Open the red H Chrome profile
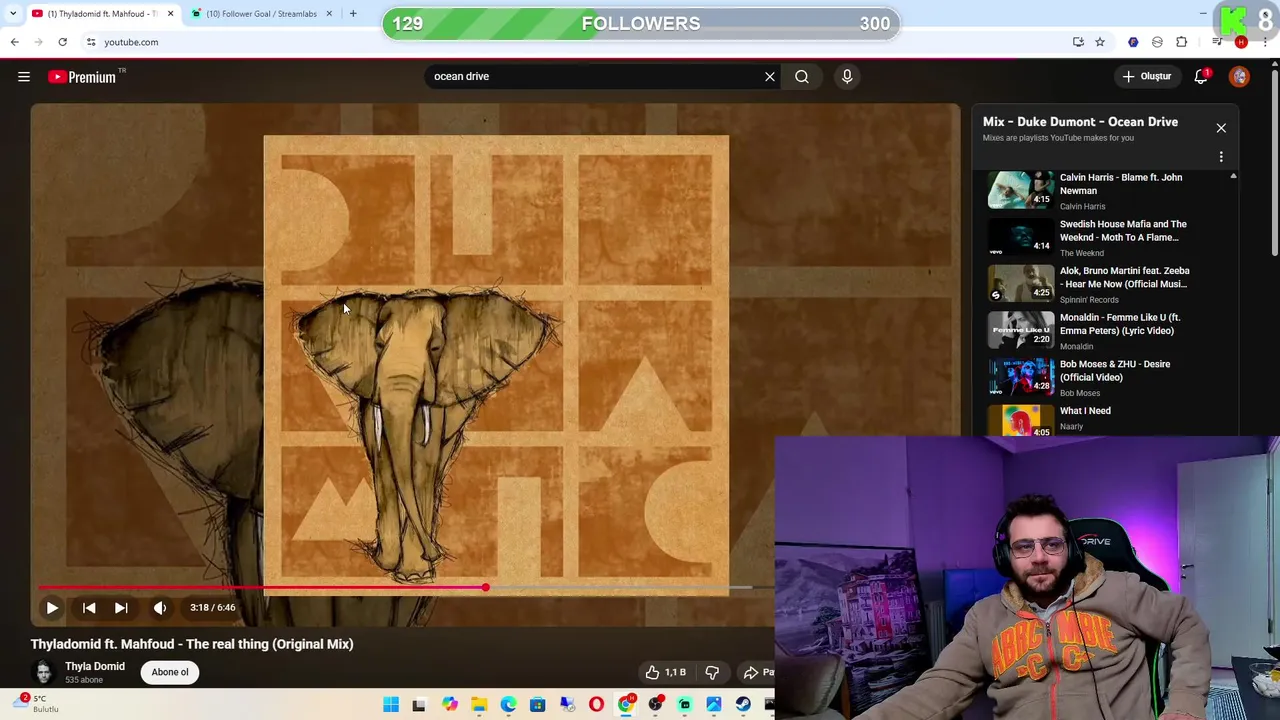This screenshot has height=720, width=1280. point(1241,42)
